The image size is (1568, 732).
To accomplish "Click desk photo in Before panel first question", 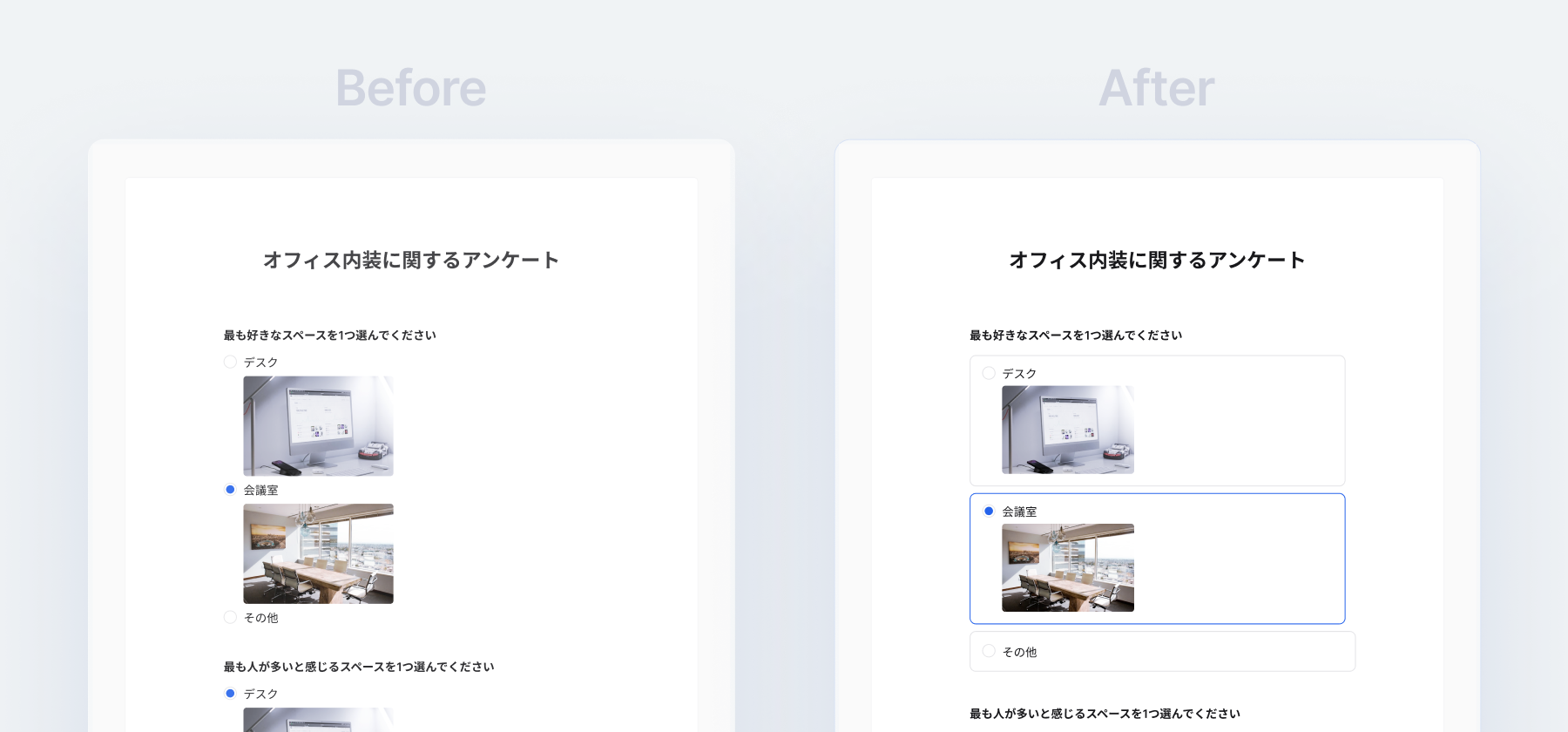I will [x=318, y=426].
